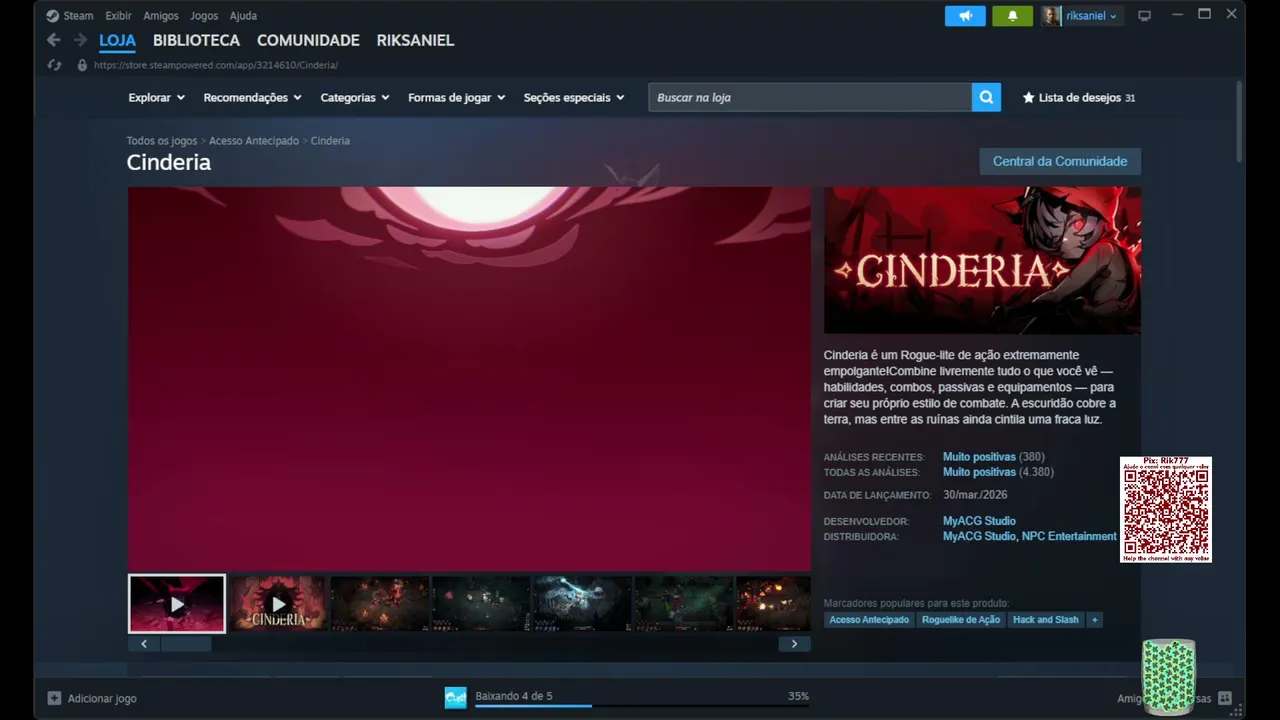1280x720 pixels.
Task: Switch to the BIBLIOTECA tab
Action: (x=196, y=41)
